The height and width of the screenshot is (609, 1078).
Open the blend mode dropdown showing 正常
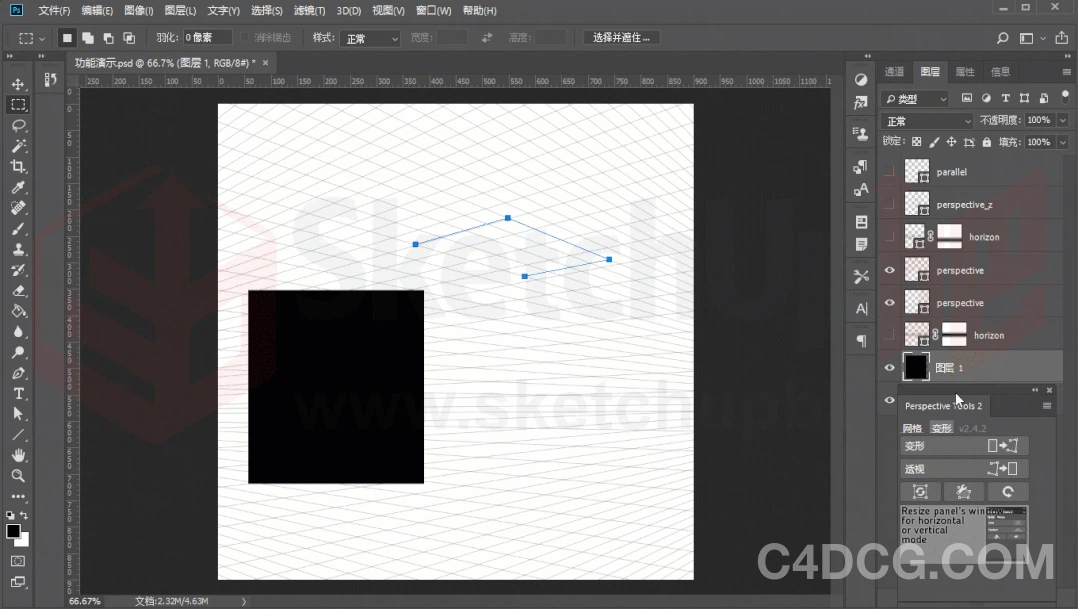(925, 119)
